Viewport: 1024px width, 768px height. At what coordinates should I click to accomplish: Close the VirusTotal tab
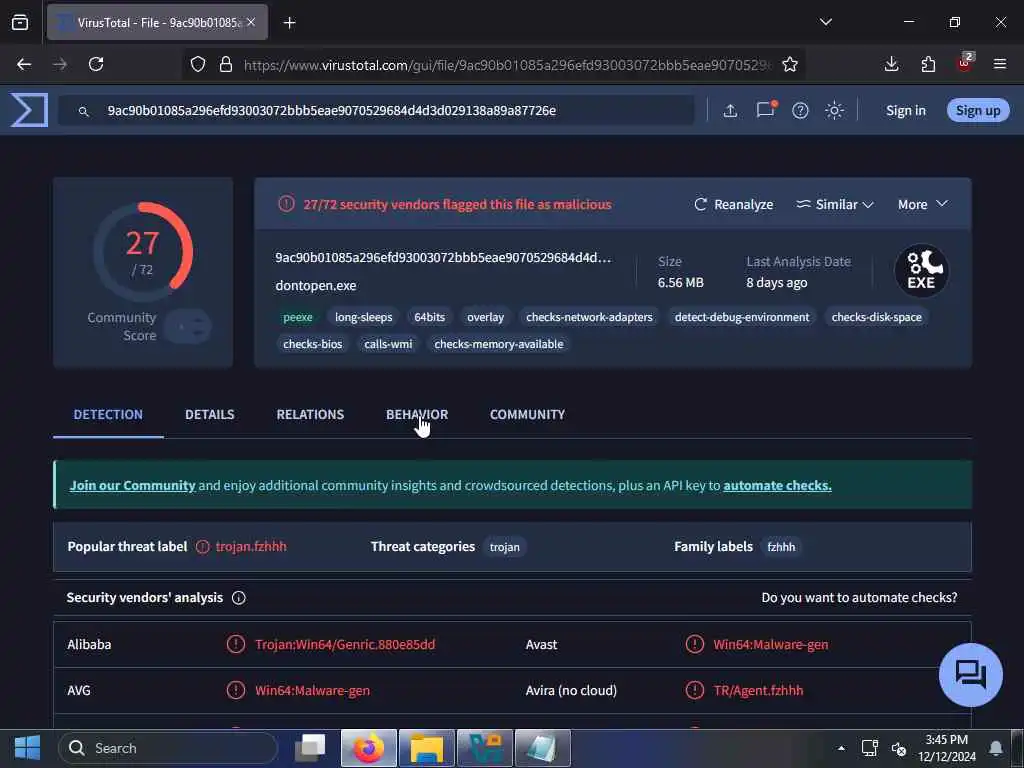coord(251,22)
